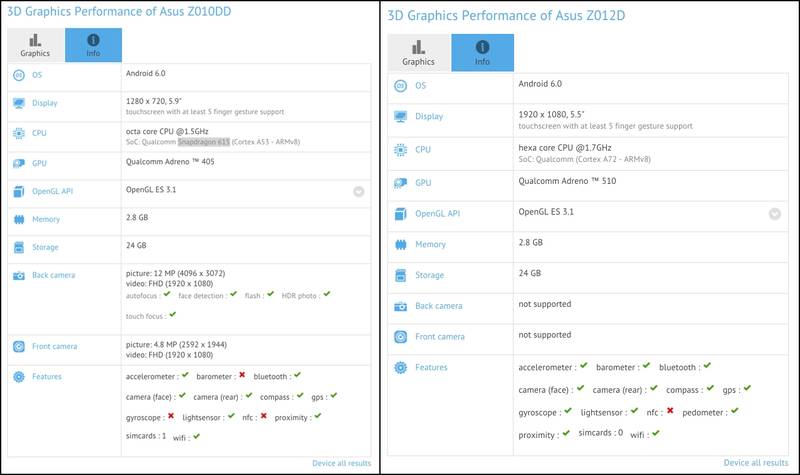The height and width of the screenshot is (475, 800).
Task: Click hexa core CPU @1.7GHz text
Action: pyautogui.click(x=564, y=147)
